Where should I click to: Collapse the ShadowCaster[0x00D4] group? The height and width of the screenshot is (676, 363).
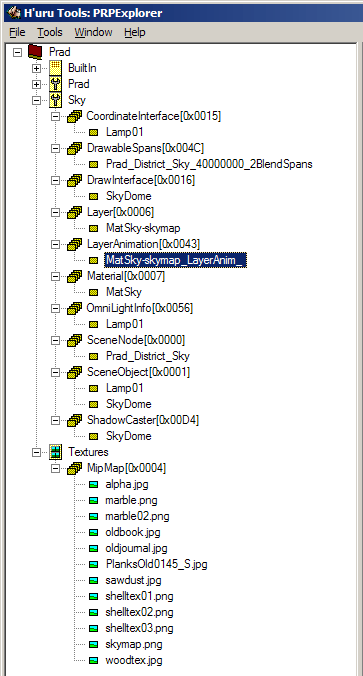[x=56, y=420]
